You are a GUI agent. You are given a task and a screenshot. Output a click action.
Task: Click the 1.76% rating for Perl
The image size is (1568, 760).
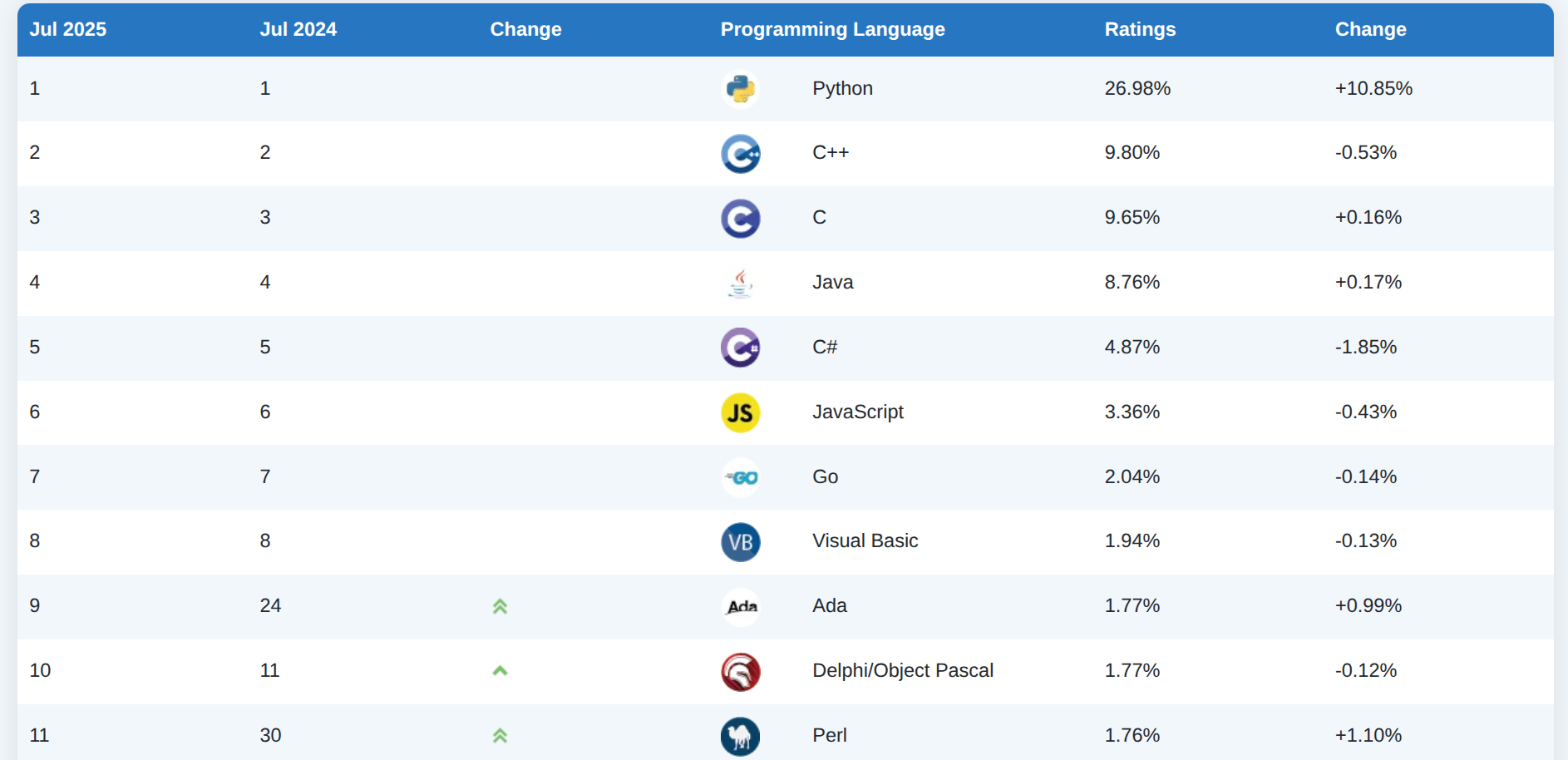pyautogui.click(x=1132, y=735)
